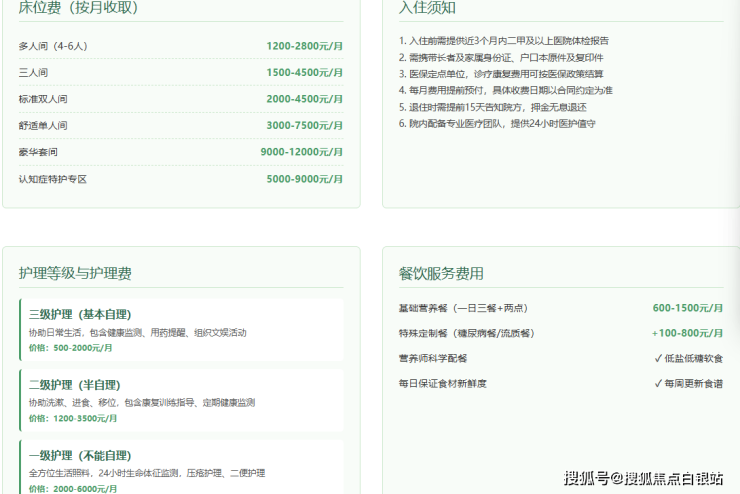Open the 二级护理（半自理）card title
740x494 pixels.
[75, 385]
